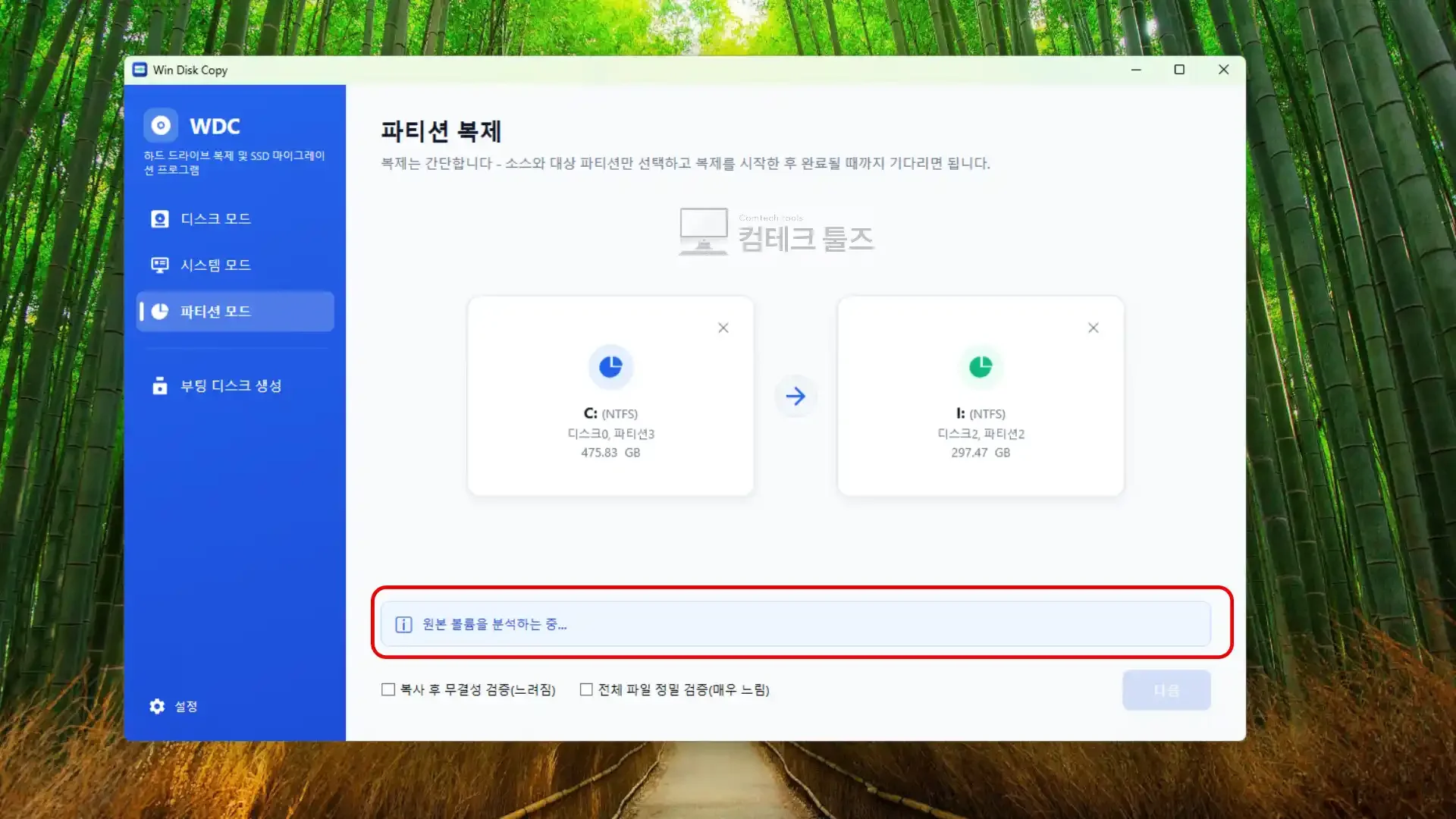Screen dimensions: 1456x819
Task: Close the Win Disk Copy window
Action: pyautogui.click(x=1223, y=70)
